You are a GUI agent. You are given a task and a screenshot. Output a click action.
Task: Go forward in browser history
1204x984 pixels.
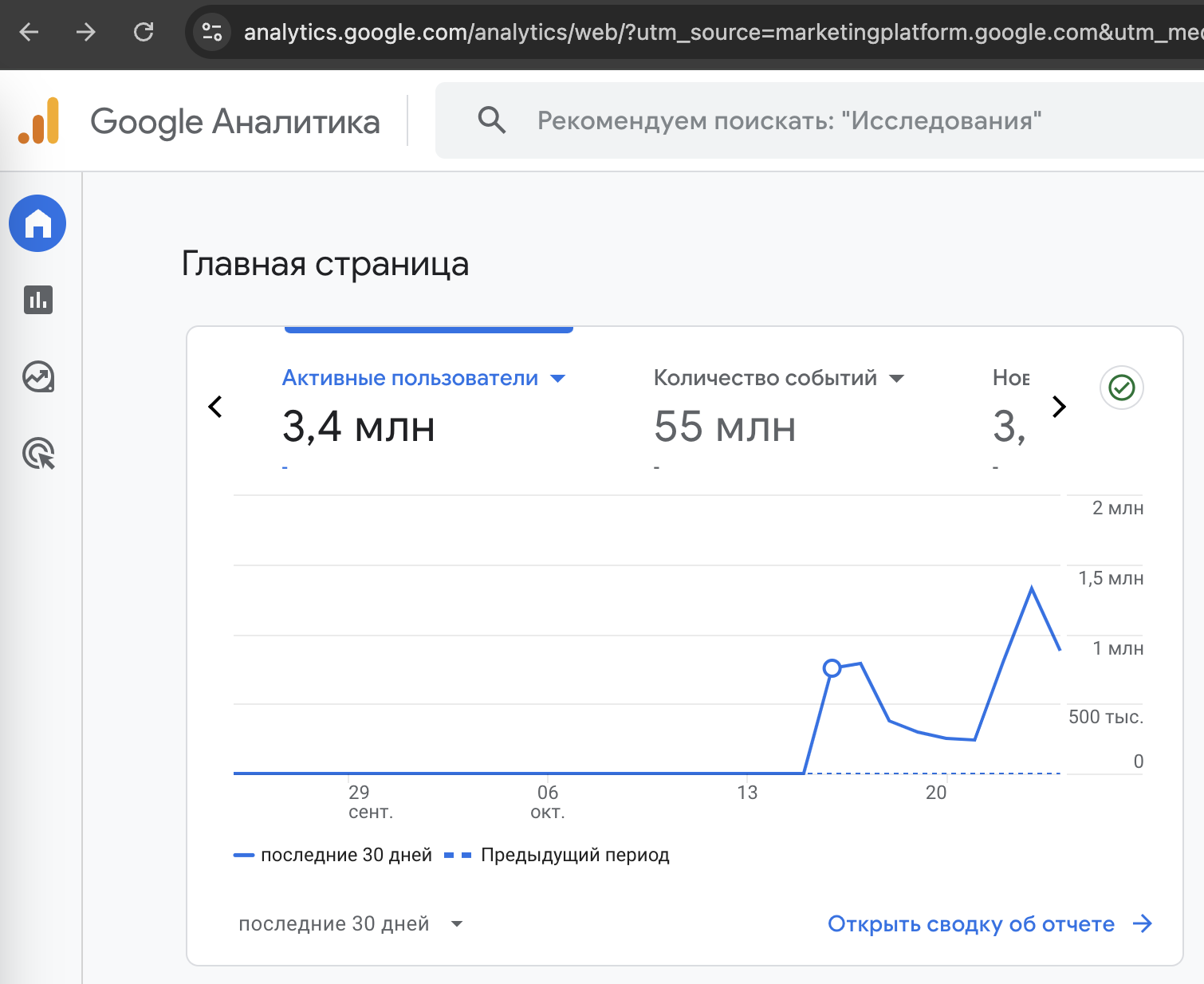(x=85, y=32)
